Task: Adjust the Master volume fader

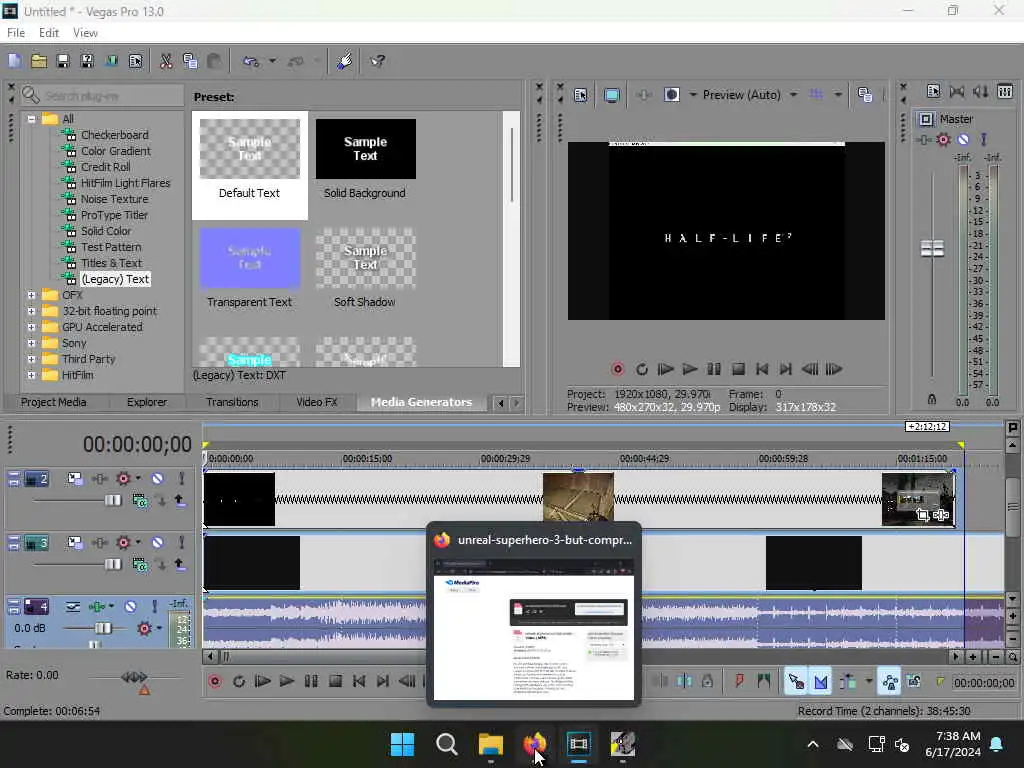Action: click(x=932, y=248)
